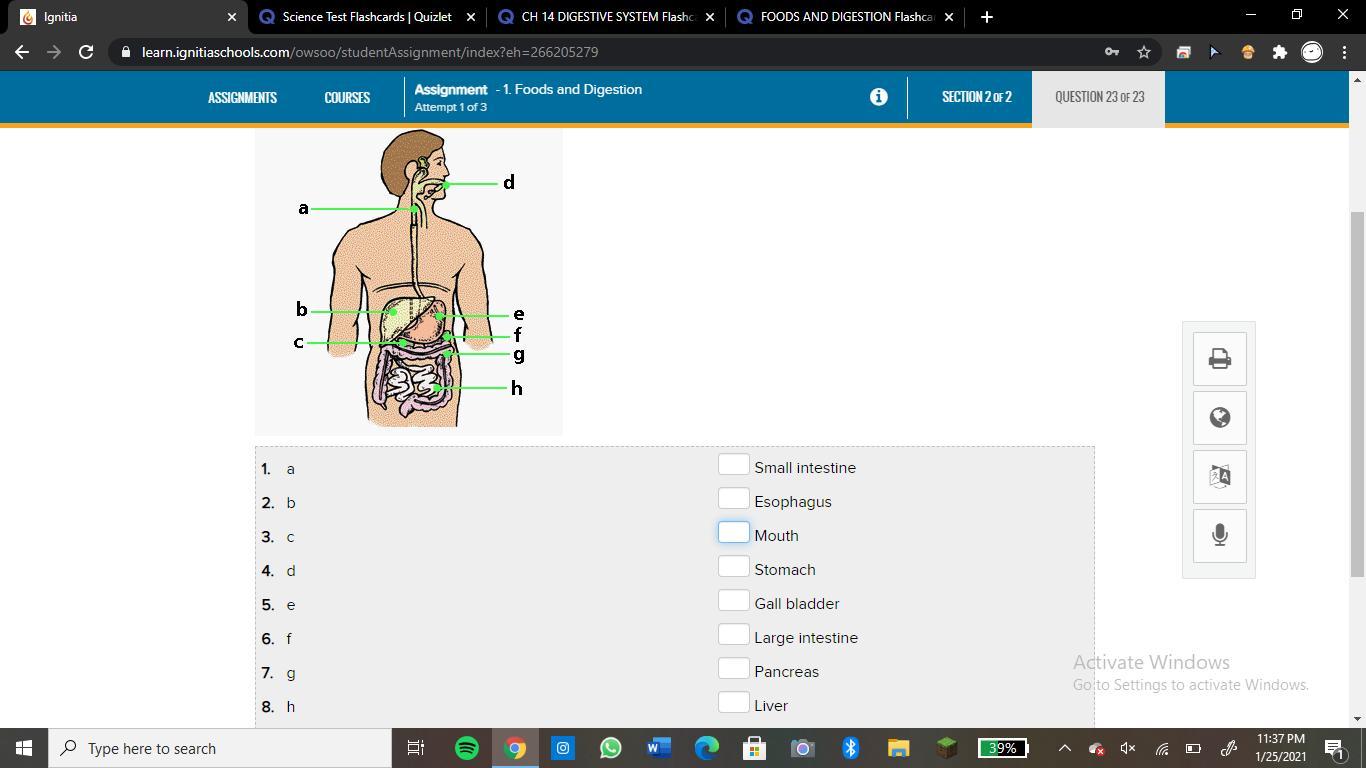Viewport: 1366px width, 768px height.
Task: Activate the microphone tool icon
Action: (1219, 535)
